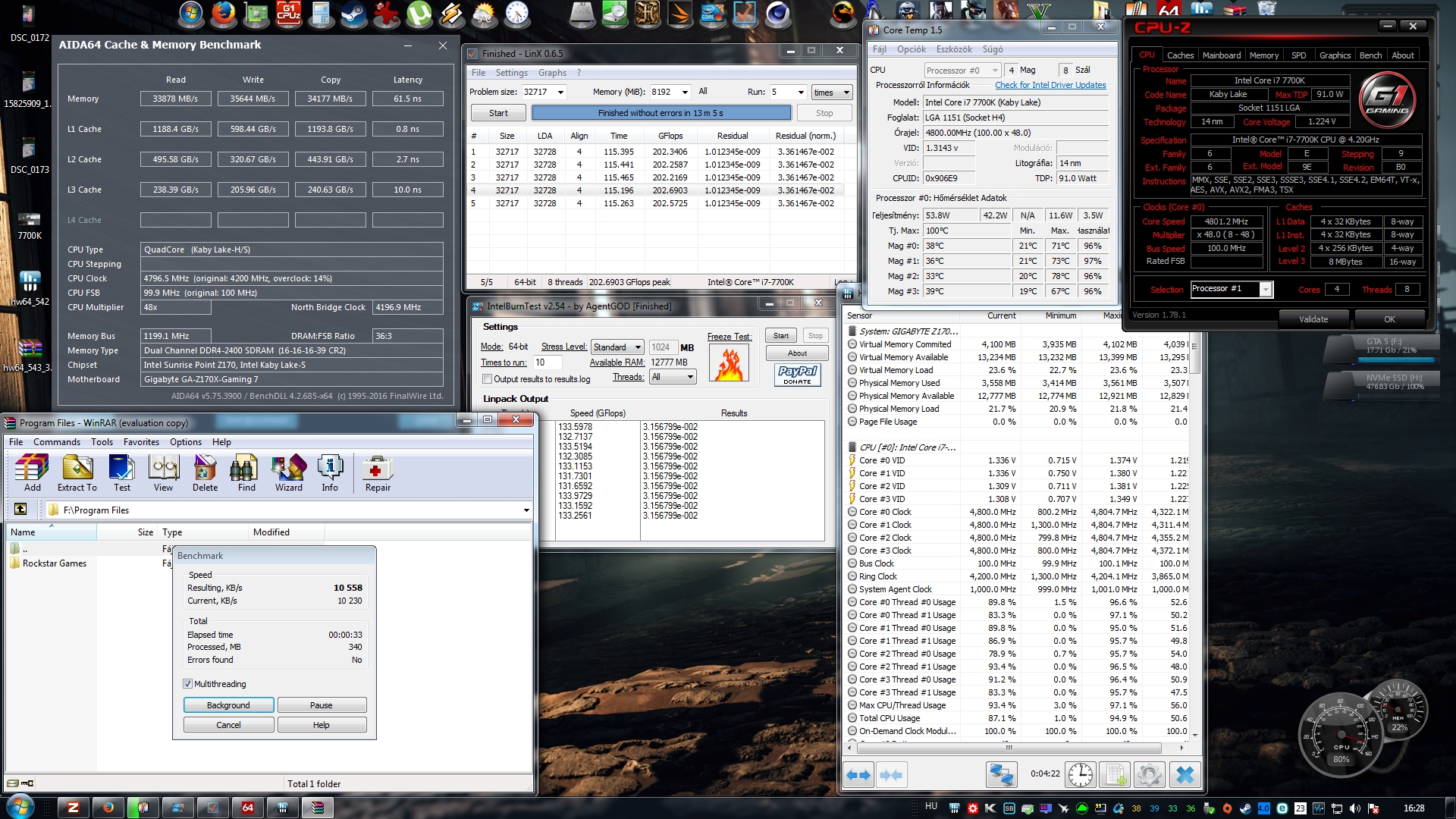Open the Winamp lightning icon in dock
This screenshot has width=1456, height=819.
[x=451, y=14]
